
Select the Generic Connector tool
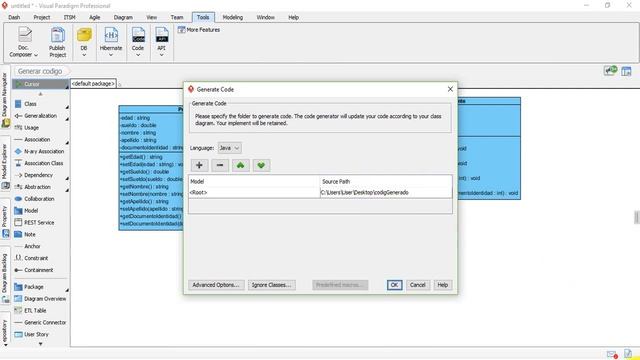click(x=45, y=322)
